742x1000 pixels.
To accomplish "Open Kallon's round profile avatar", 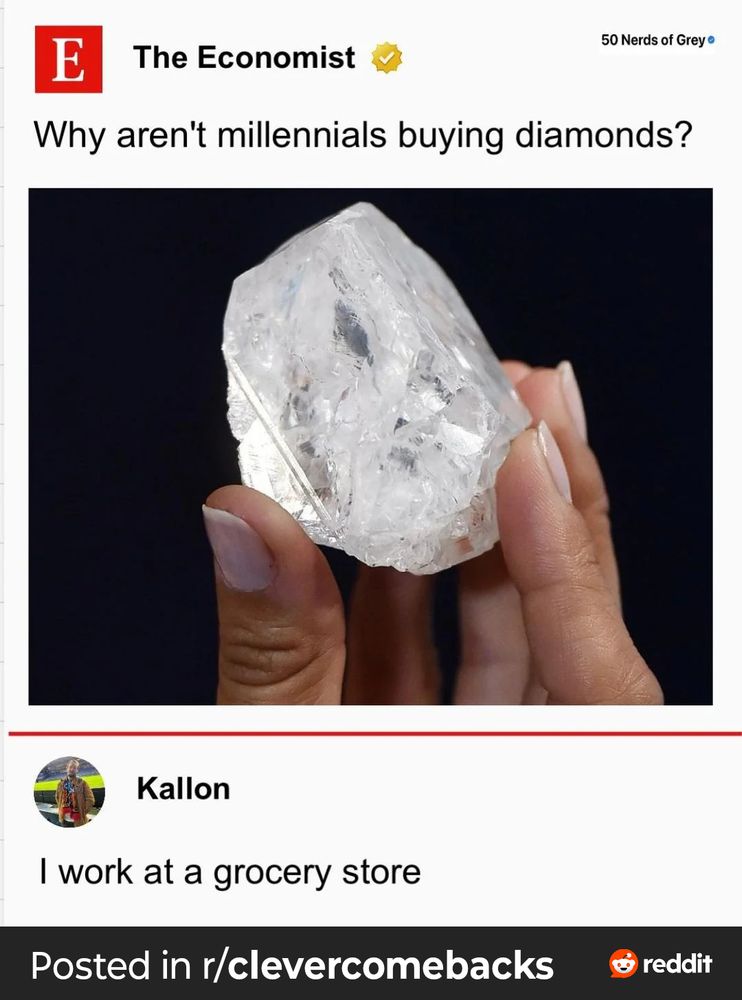I will [x=69, y=791].
